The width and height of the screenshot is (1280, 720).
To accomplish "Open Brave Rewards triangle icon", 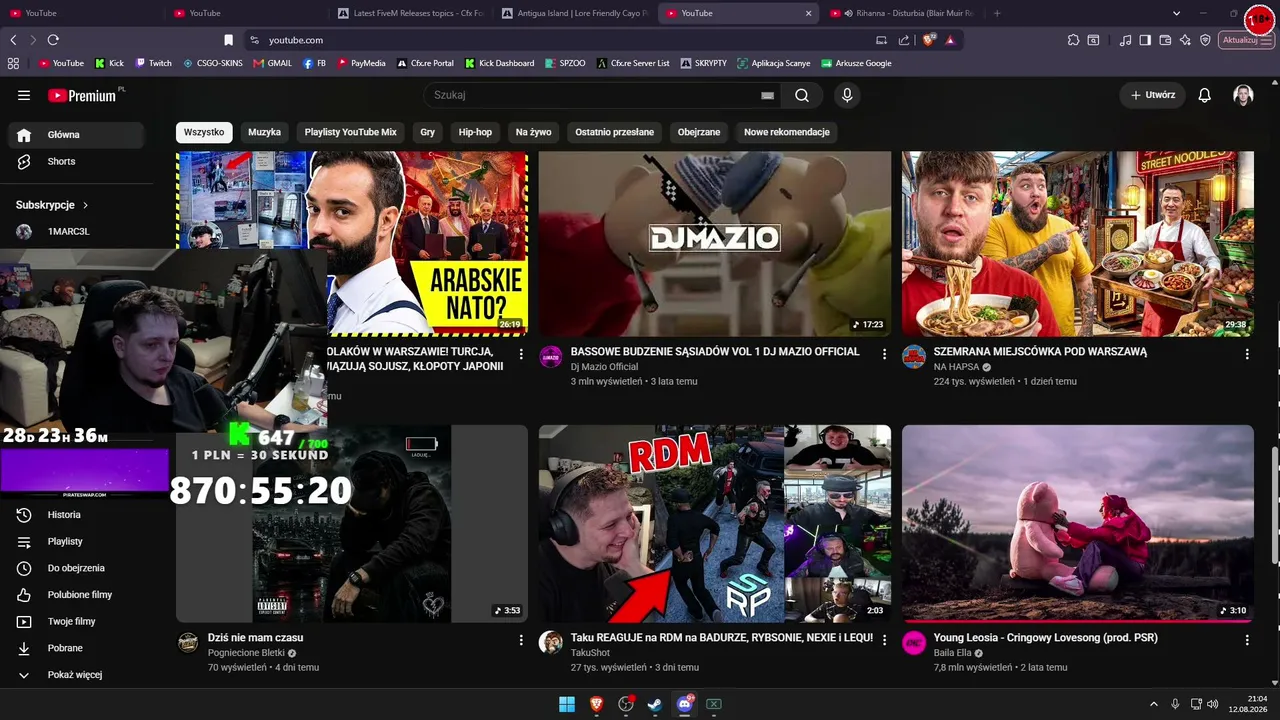I will pos(949,40).
